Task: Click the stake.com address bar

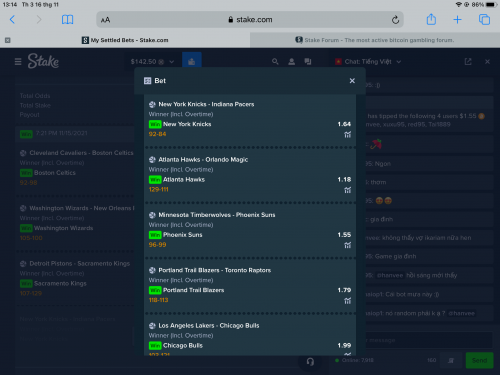Action: point(250,20)
